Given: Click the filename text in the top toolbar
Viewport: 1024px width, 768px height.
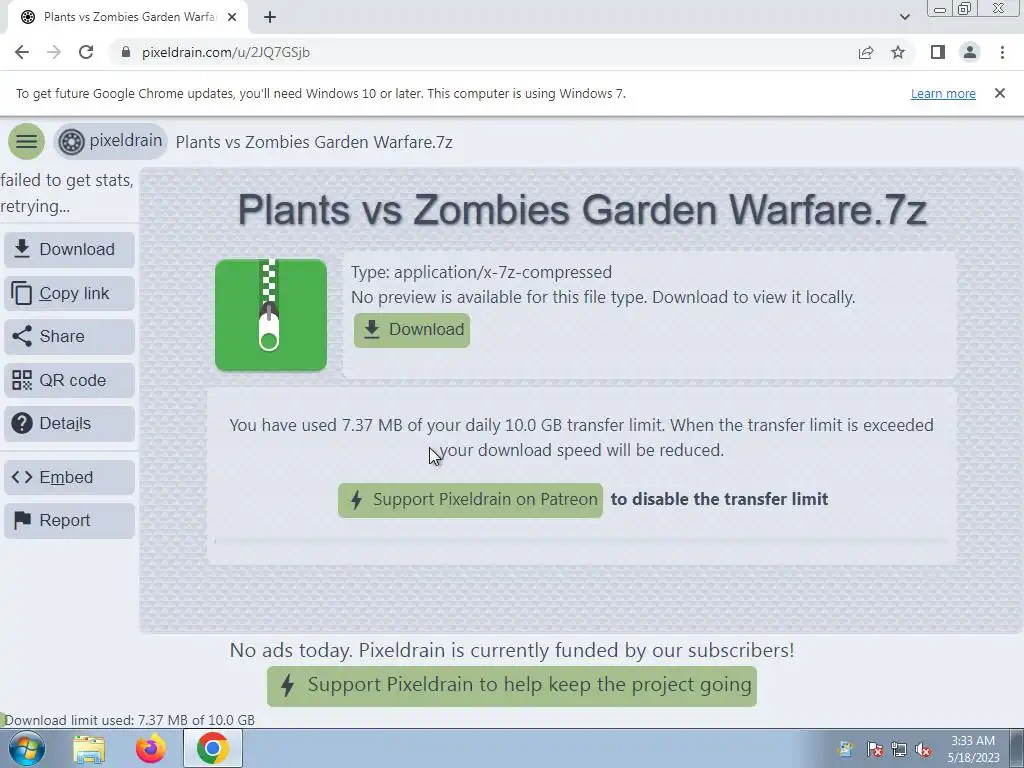Looking at the screenshot, I should click(x=314, y=142).
